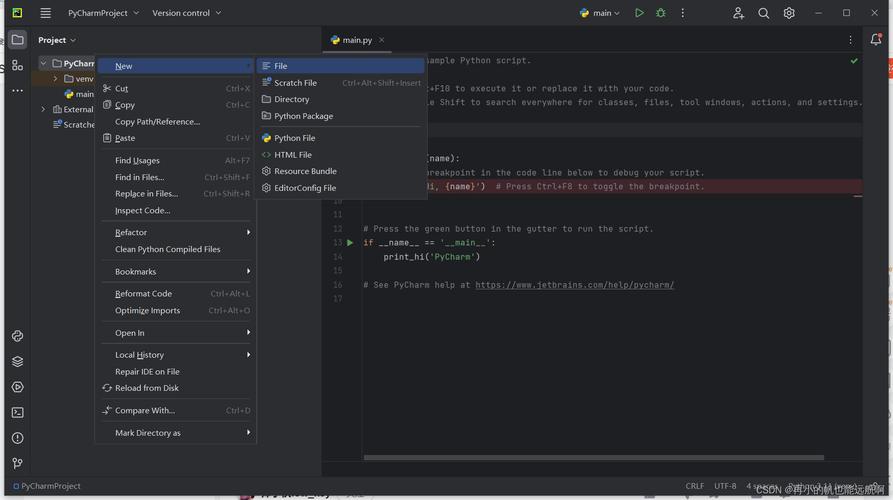Choose Python Package in New submenu
The height and width of the screenshot is (500, 893).
(x=341, y=116)
